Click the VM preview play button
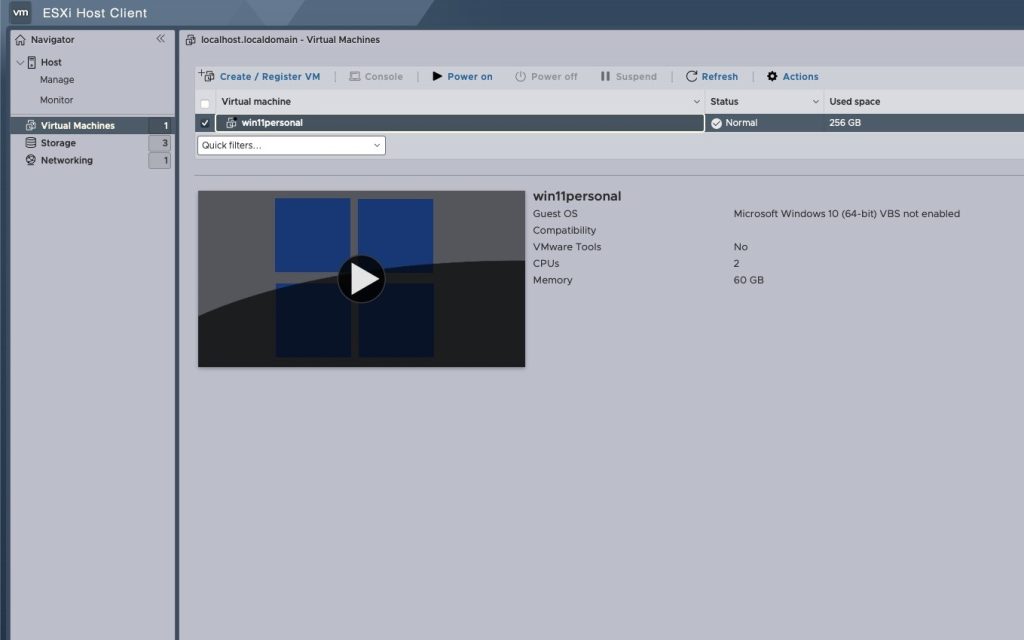 pos(361,279)
